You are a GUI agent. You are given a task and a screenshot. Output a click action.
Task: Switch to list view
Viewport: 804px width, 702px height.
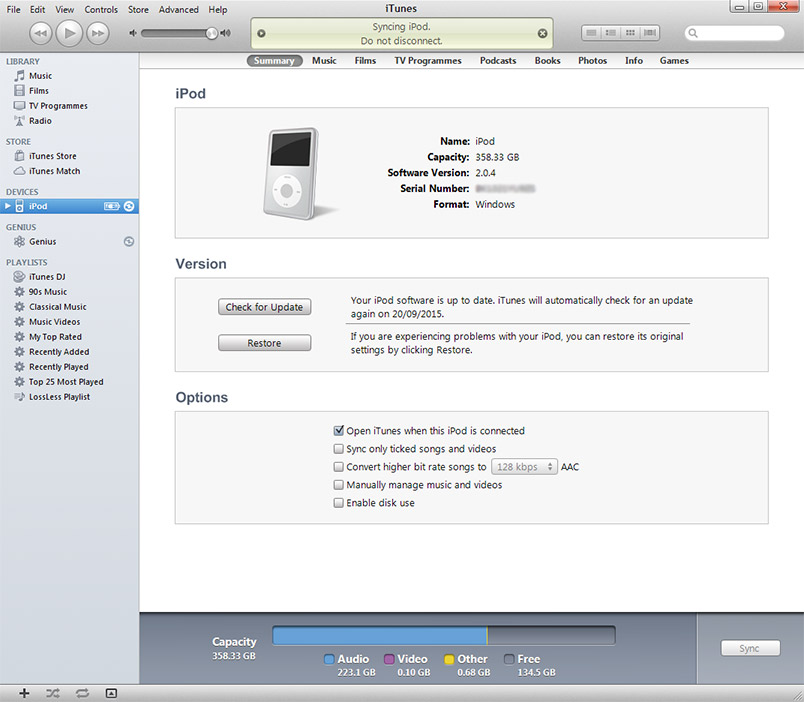click(591, 33)
